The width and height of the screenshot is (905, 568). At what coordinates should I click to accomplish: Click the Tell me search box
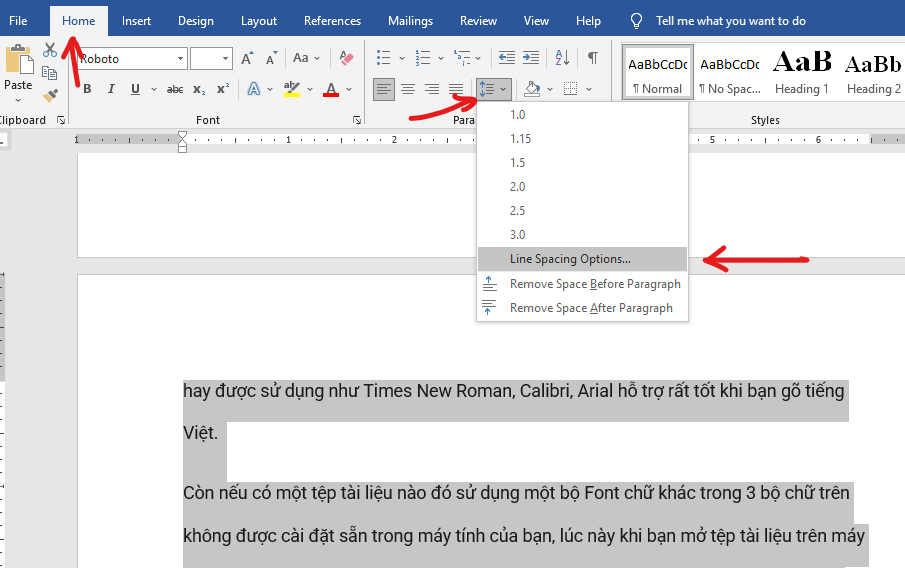(731, 21)
